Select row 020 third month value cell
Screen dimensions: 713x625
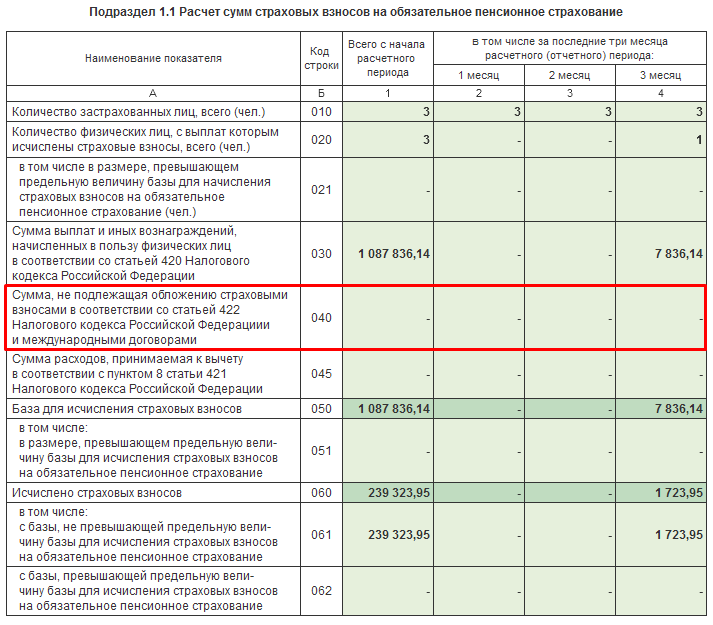[661, 140]
